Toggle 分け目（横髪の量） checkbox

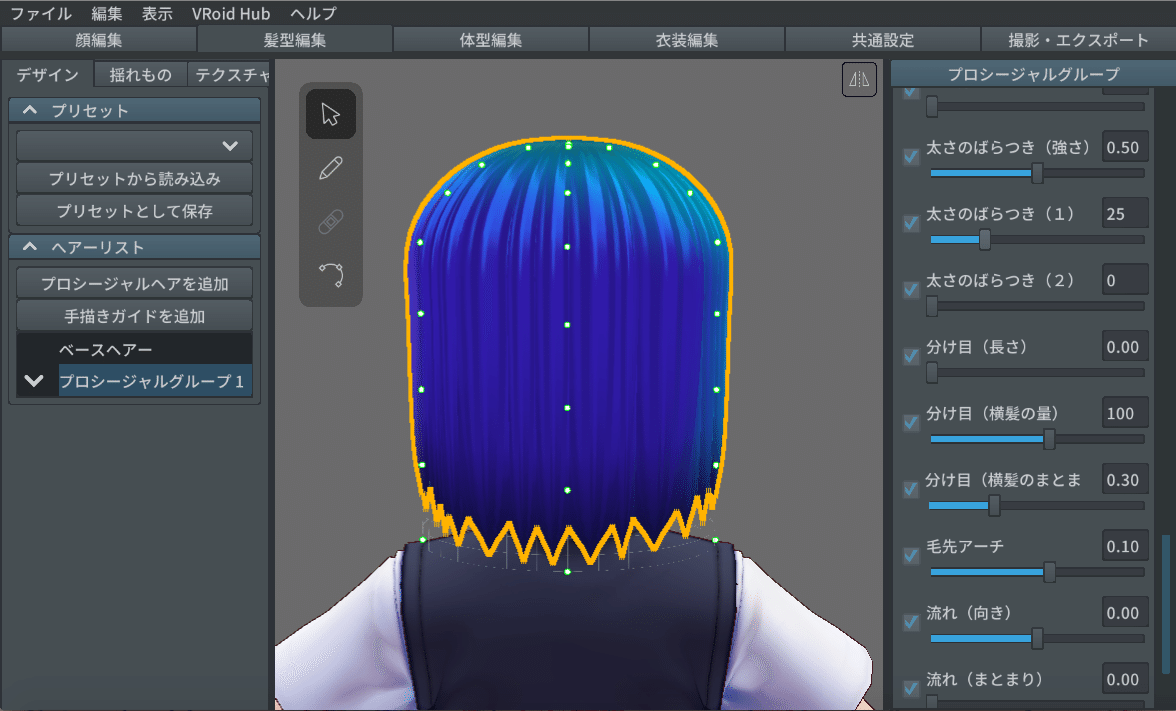tap(911, 422)
